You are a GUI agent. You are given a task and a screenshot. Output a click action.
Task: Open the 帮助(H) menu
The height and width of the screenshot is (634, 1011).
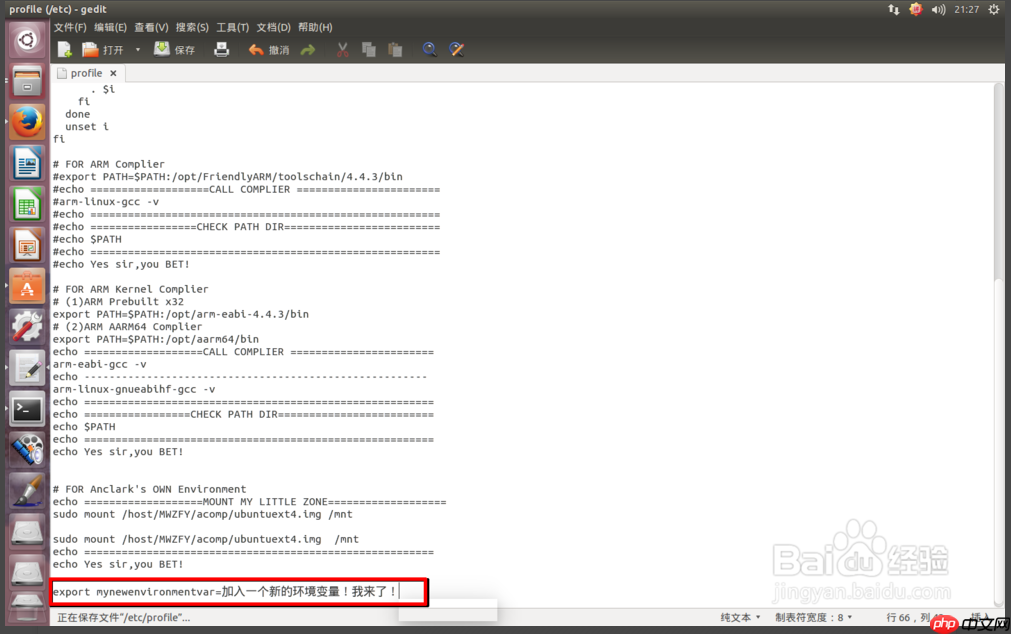pos(315,27)
